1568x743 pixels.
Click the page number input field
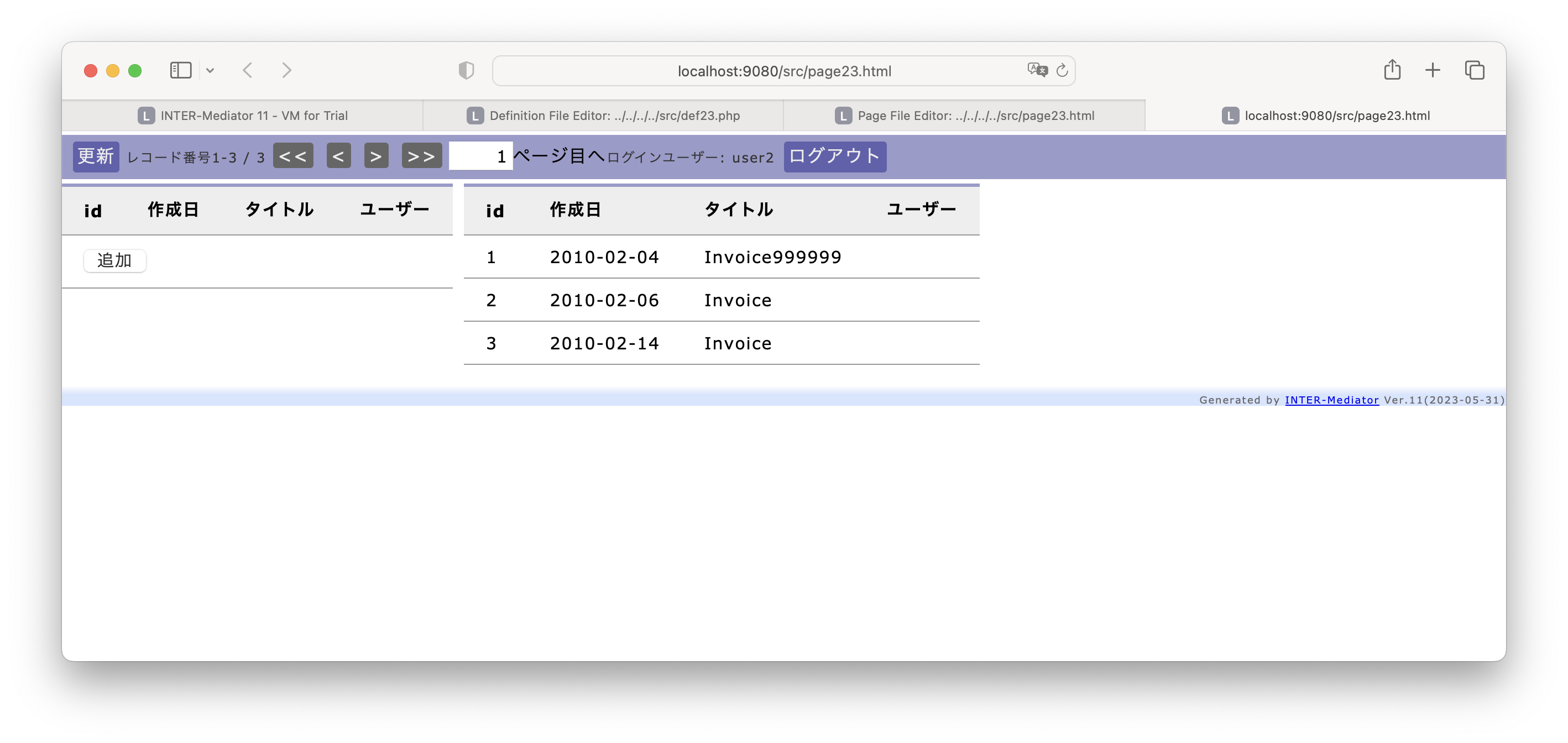pos(480,156)
